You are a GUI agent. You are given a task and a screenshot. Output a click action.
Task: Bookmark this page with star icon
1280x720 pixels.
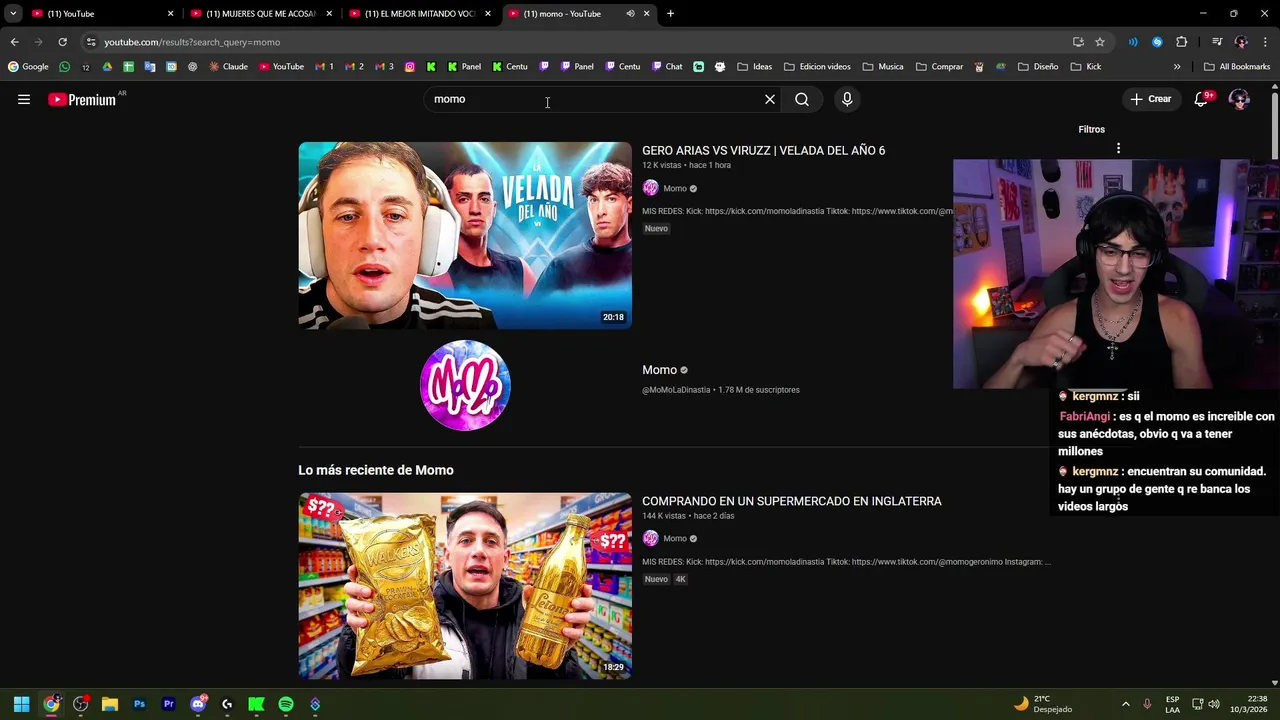[x=1100, y=42]
